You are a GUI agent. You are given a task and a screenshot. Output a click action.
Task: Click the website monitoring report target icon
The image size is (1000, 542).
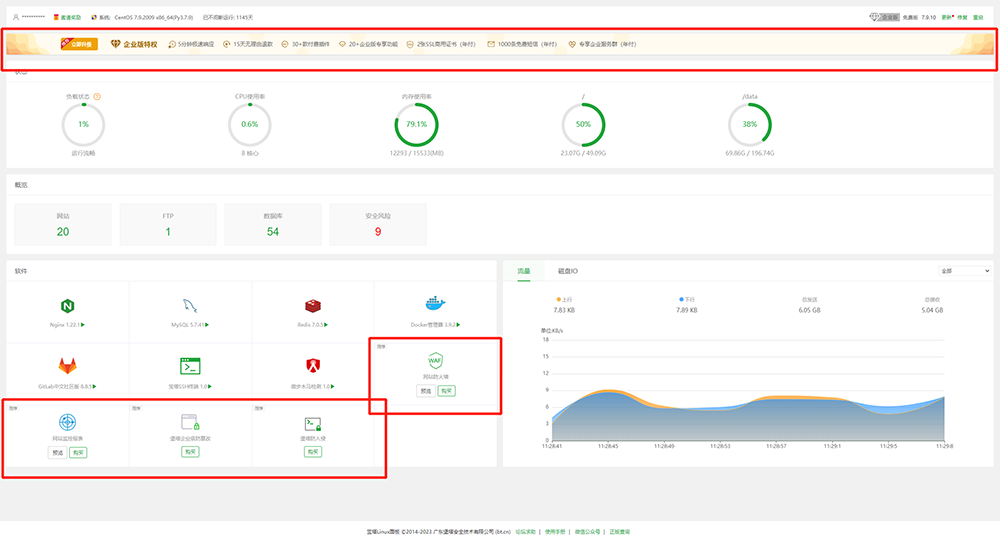(x=68, y=423)
